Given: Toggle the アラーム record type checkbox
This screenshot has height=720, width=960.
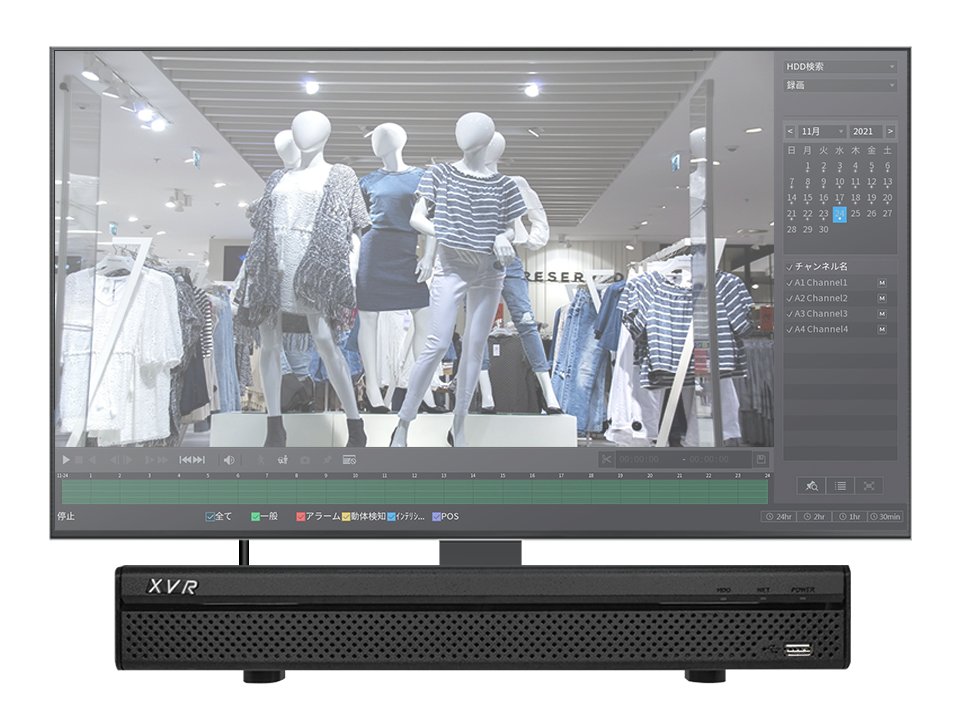Looking at the screenshot, I should 301,517.
